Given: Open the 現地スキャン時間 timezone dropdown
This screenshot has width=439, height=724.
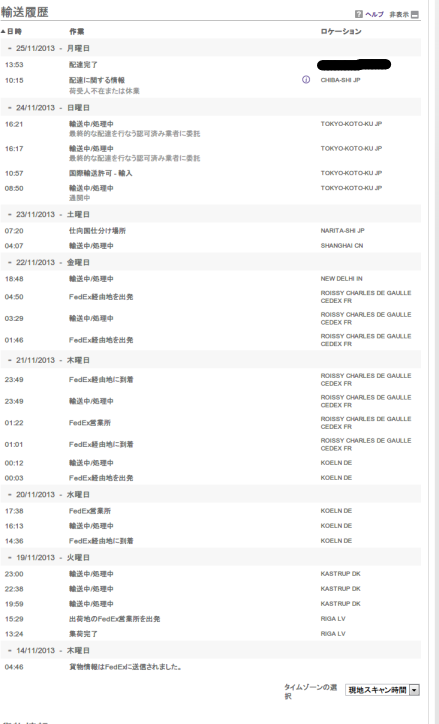Looking at the screenshot, I should point(382,690).
